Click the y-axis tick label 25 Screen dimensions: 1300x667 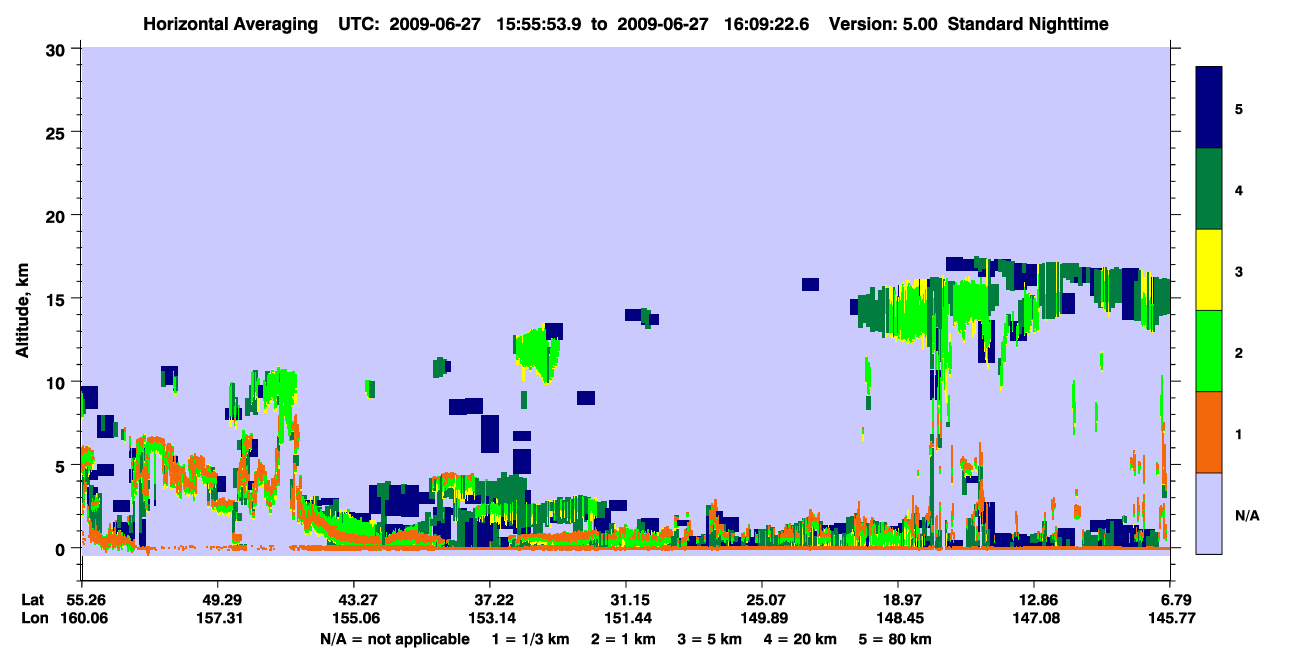point(58,133)
